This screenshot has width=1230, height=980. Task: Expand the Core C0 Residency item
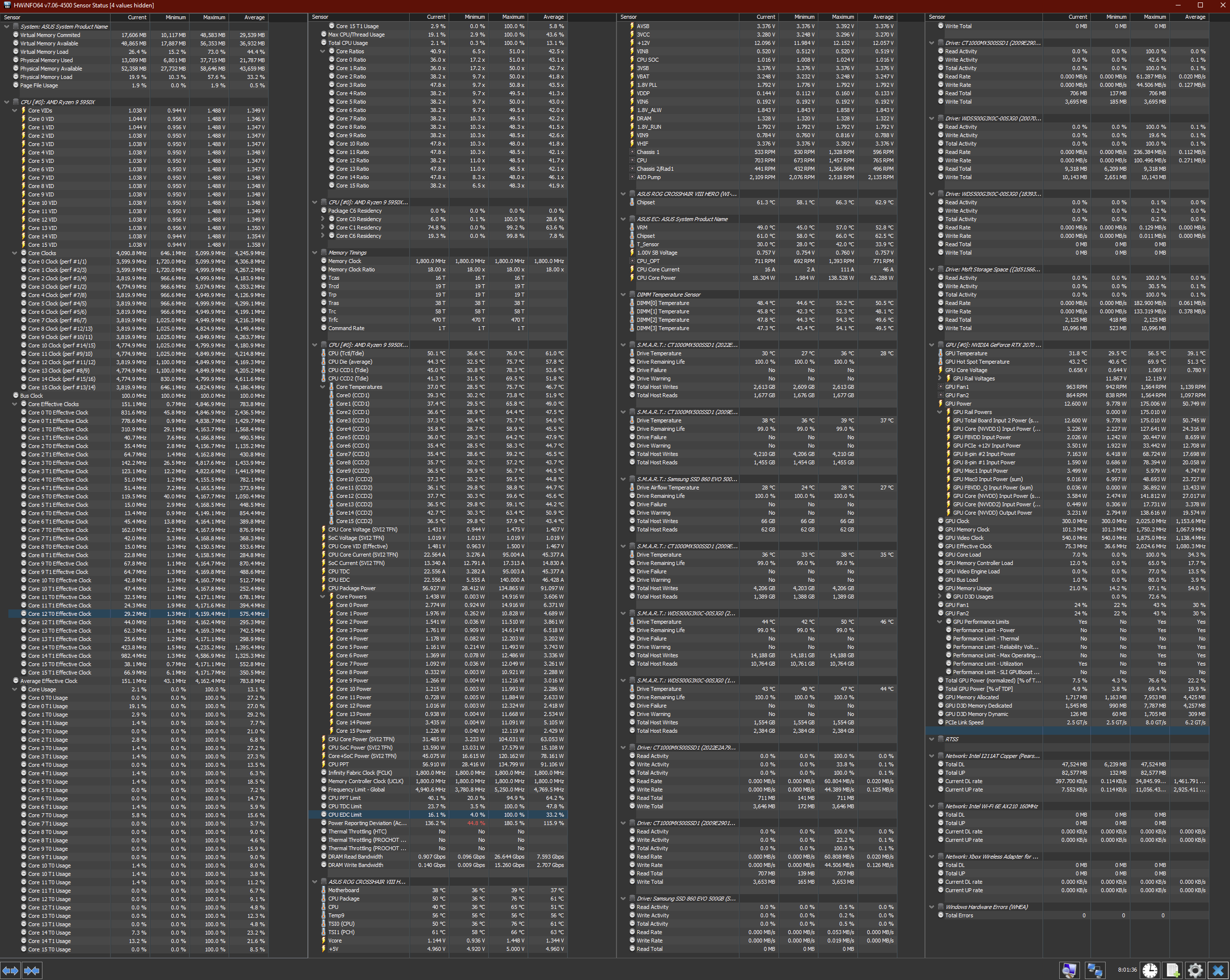click(x=323, y=219)
